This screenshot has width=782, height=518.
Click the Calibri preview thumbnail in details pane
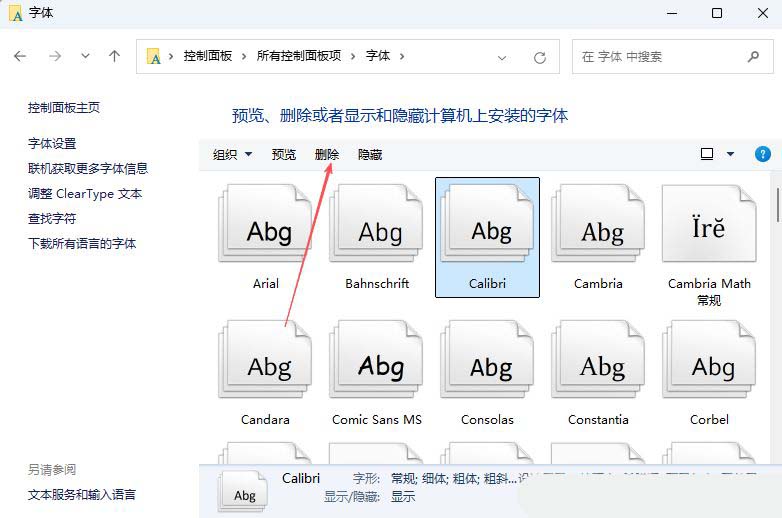(243, 492)
